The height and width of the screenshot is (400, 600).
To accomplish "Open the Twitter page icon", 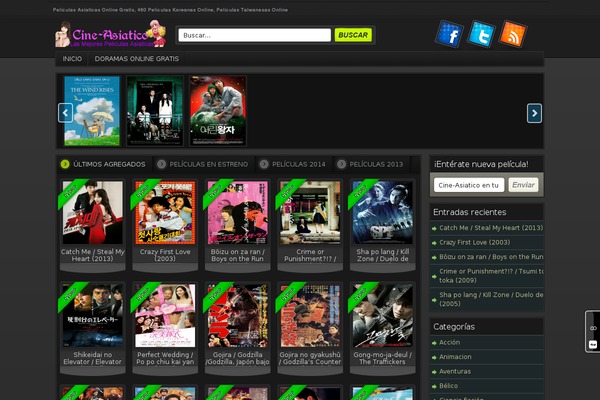I will (481, 34).
